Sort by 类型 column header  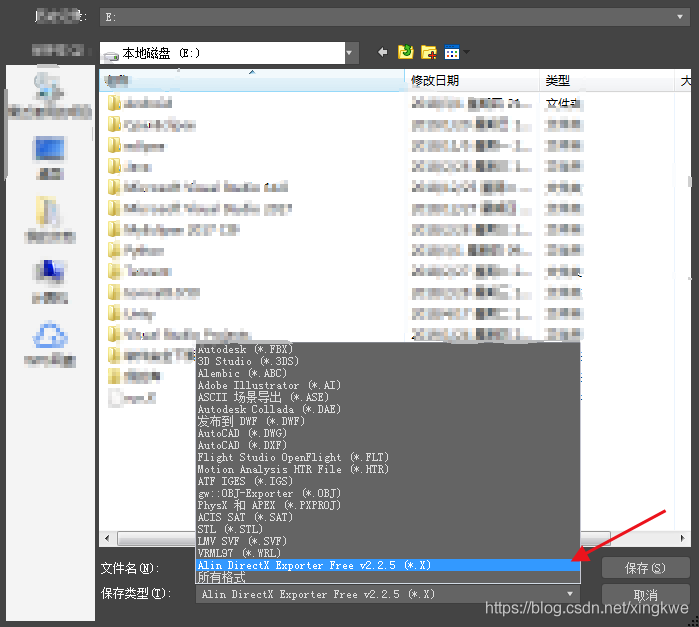(x=607, y=81)
